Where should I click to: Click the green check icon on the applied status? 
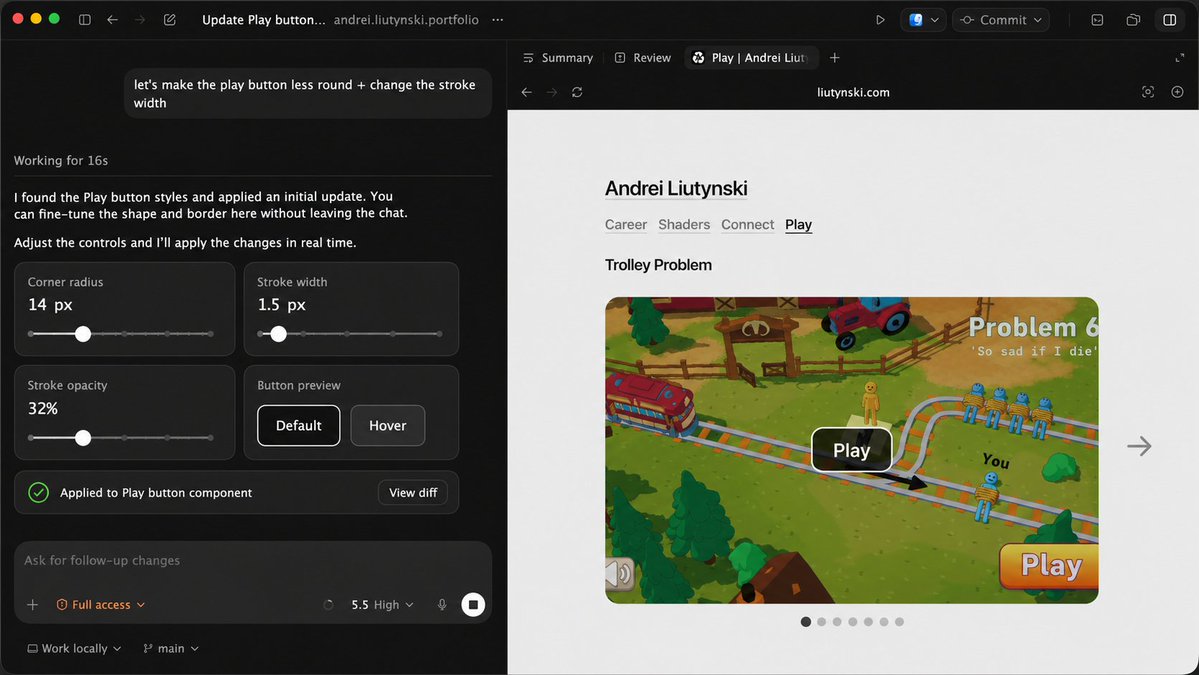(x=38, y=492)
